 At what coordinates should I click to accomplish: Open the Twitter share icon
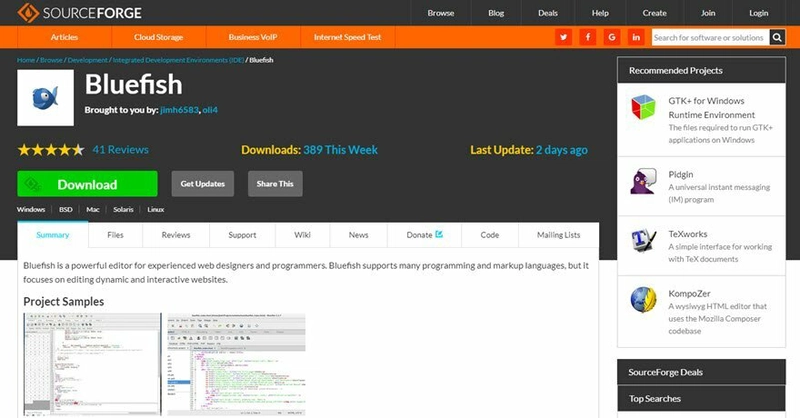coord(563,37)
